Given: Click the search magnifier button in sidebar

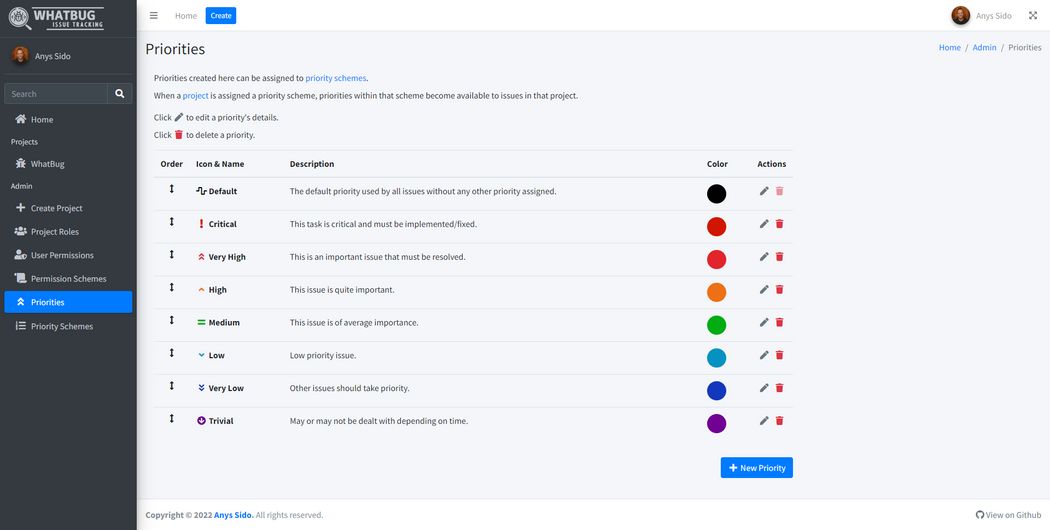Looking at the screenshot, I should (120, 94).
